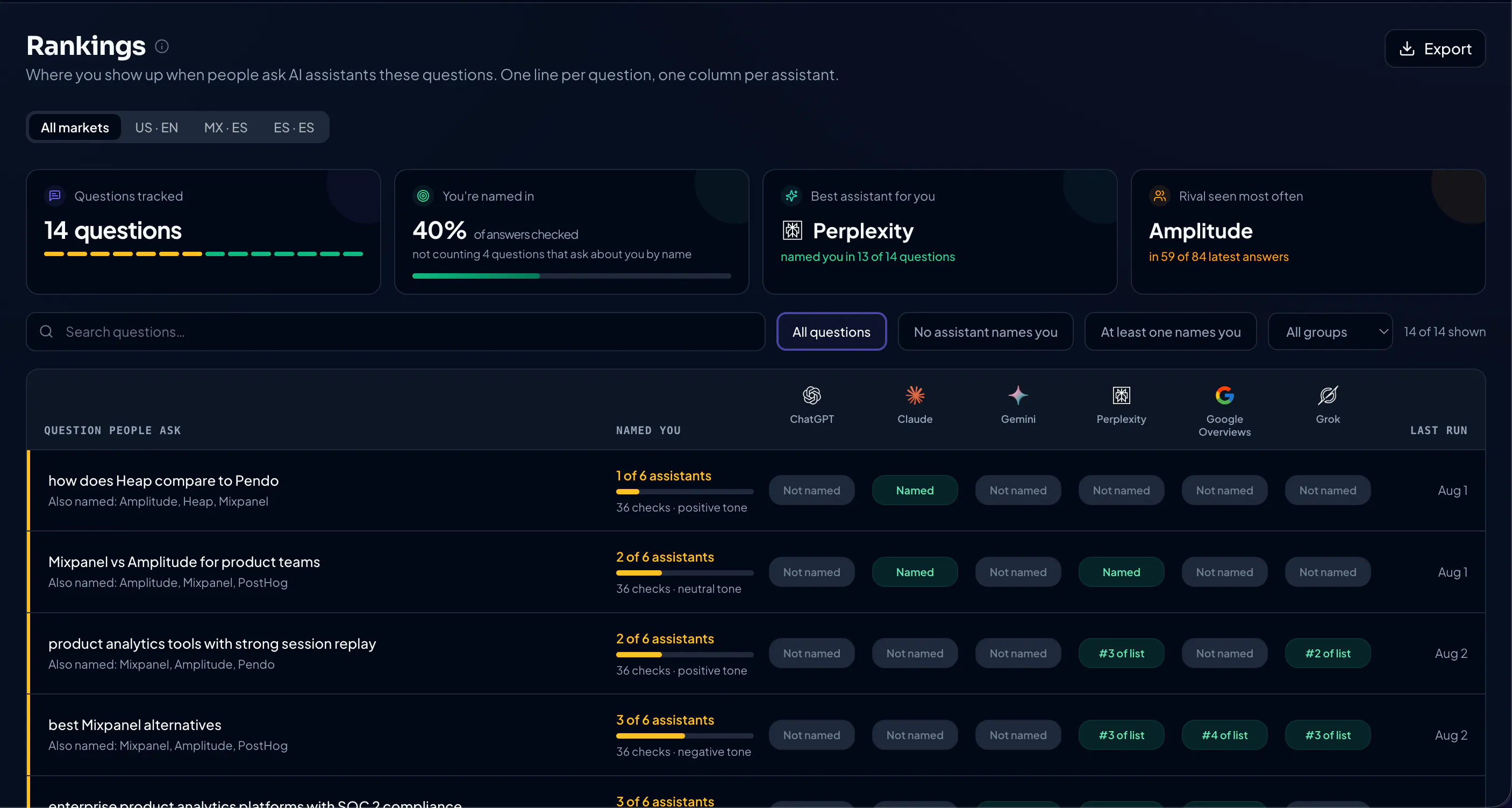Viewport: 1512px width, 808px height.
Task: Open Mixpanel vs Amplitude for product teams
Action: click(184, 562)
